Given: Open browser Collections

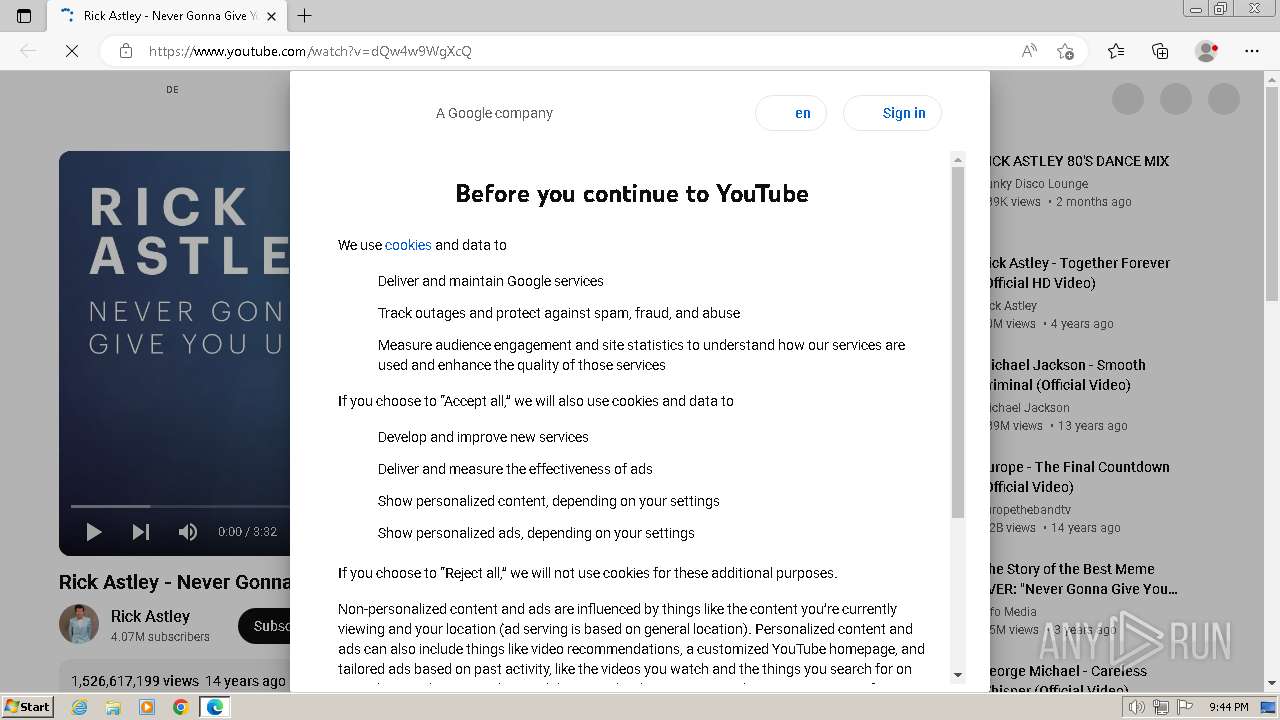Looking at the screenshot, I should 1160,51.
